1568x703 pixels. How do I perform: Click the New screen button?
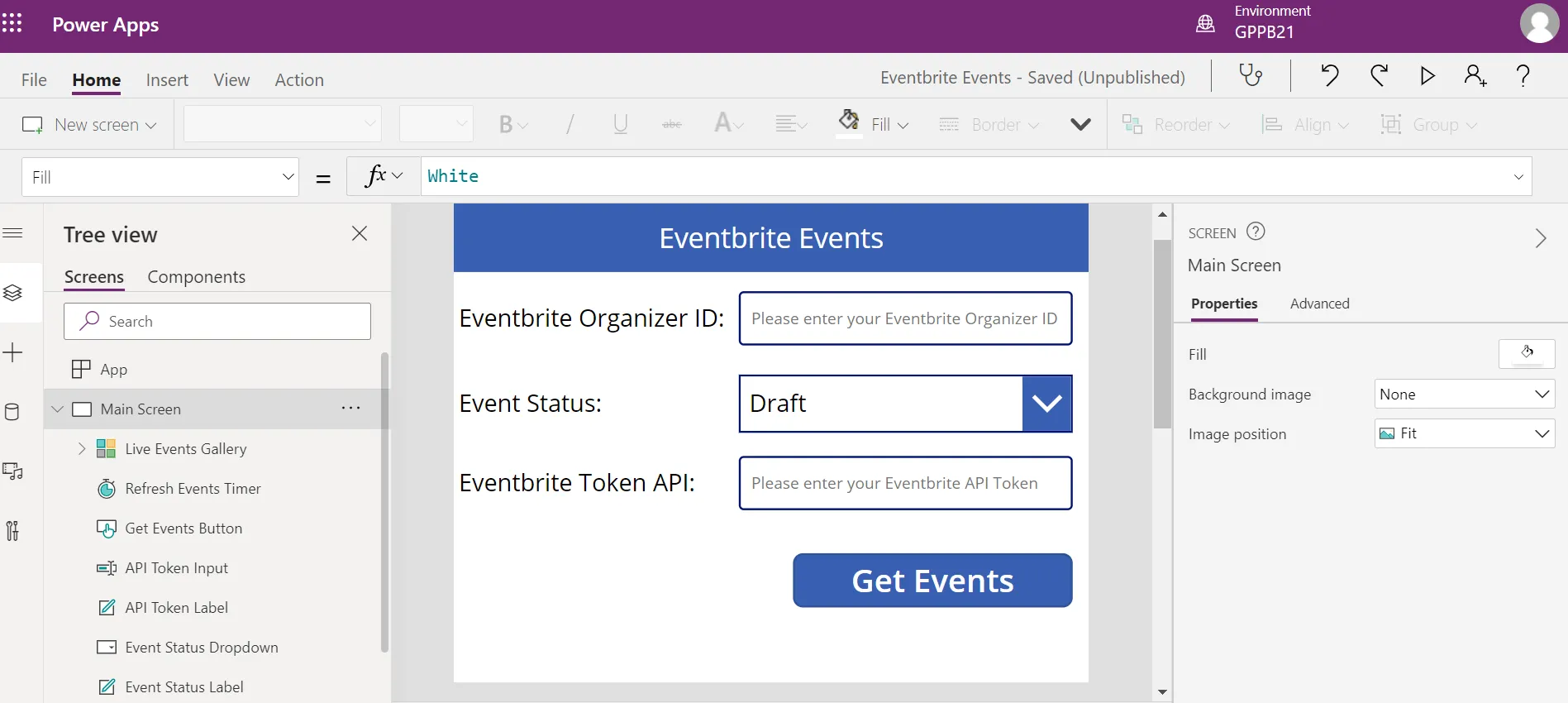88,125
